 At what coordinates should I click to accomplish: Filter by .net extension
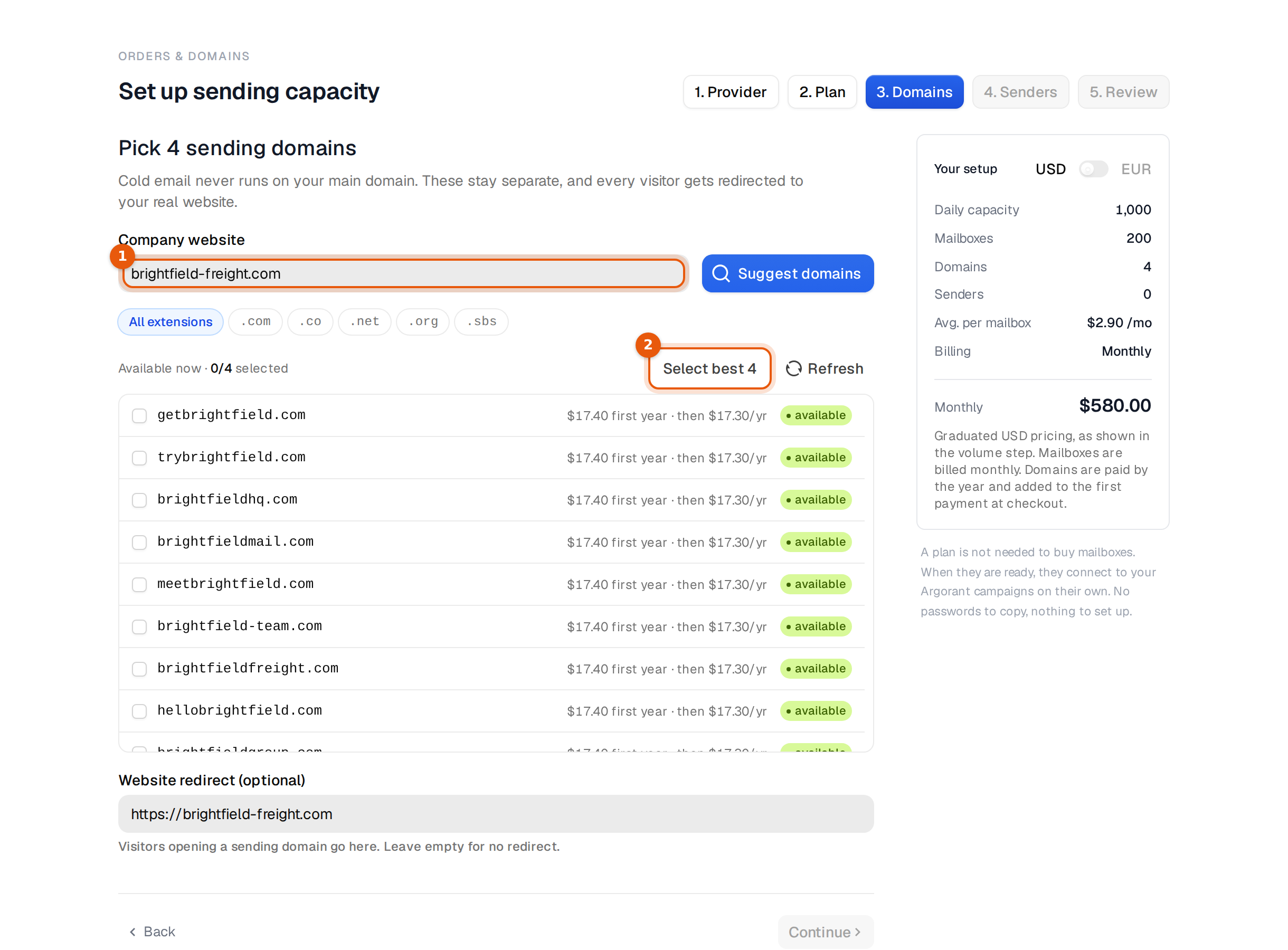[365, 322]
